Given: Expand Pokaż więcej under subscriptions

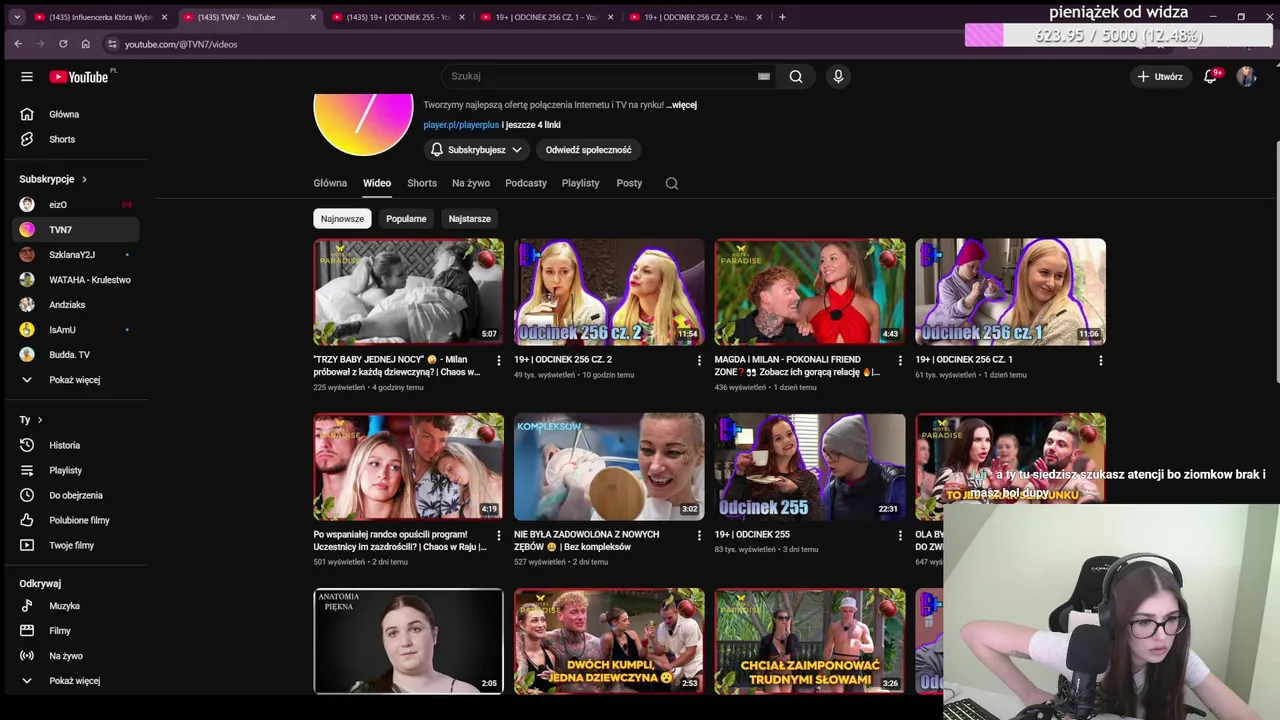Looking at the screenshot, I should (76, 380).
